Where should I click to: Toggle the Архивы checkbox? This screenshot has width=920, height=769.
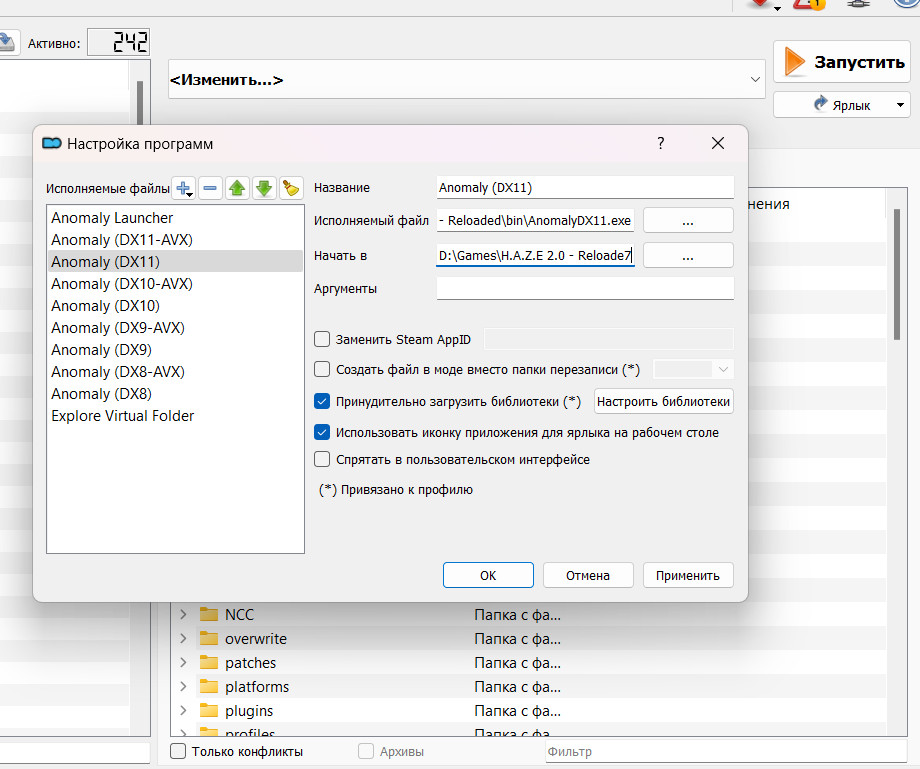click(366, 751)
